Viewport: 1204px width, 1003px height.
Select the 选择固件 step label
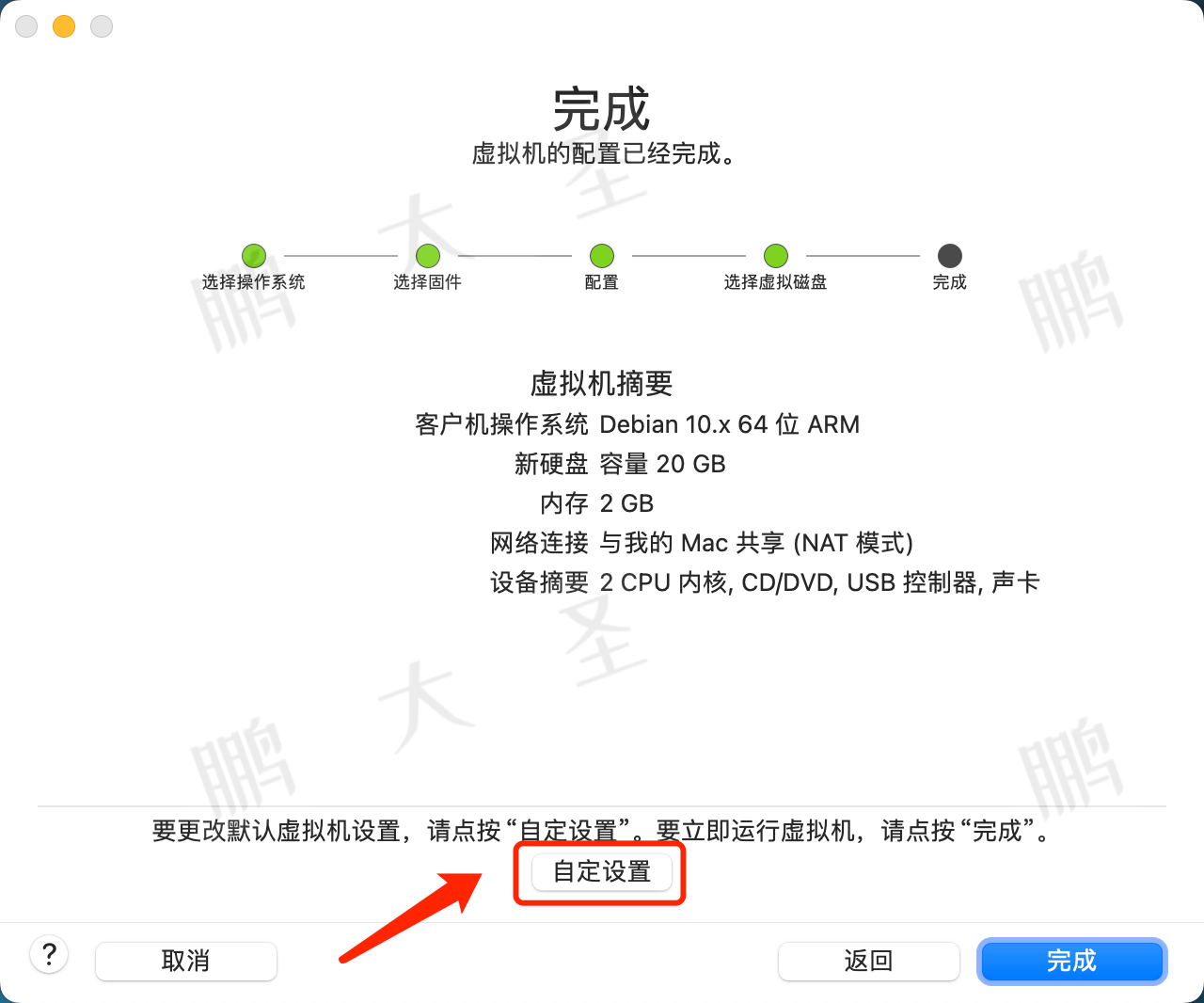(428, 282)
